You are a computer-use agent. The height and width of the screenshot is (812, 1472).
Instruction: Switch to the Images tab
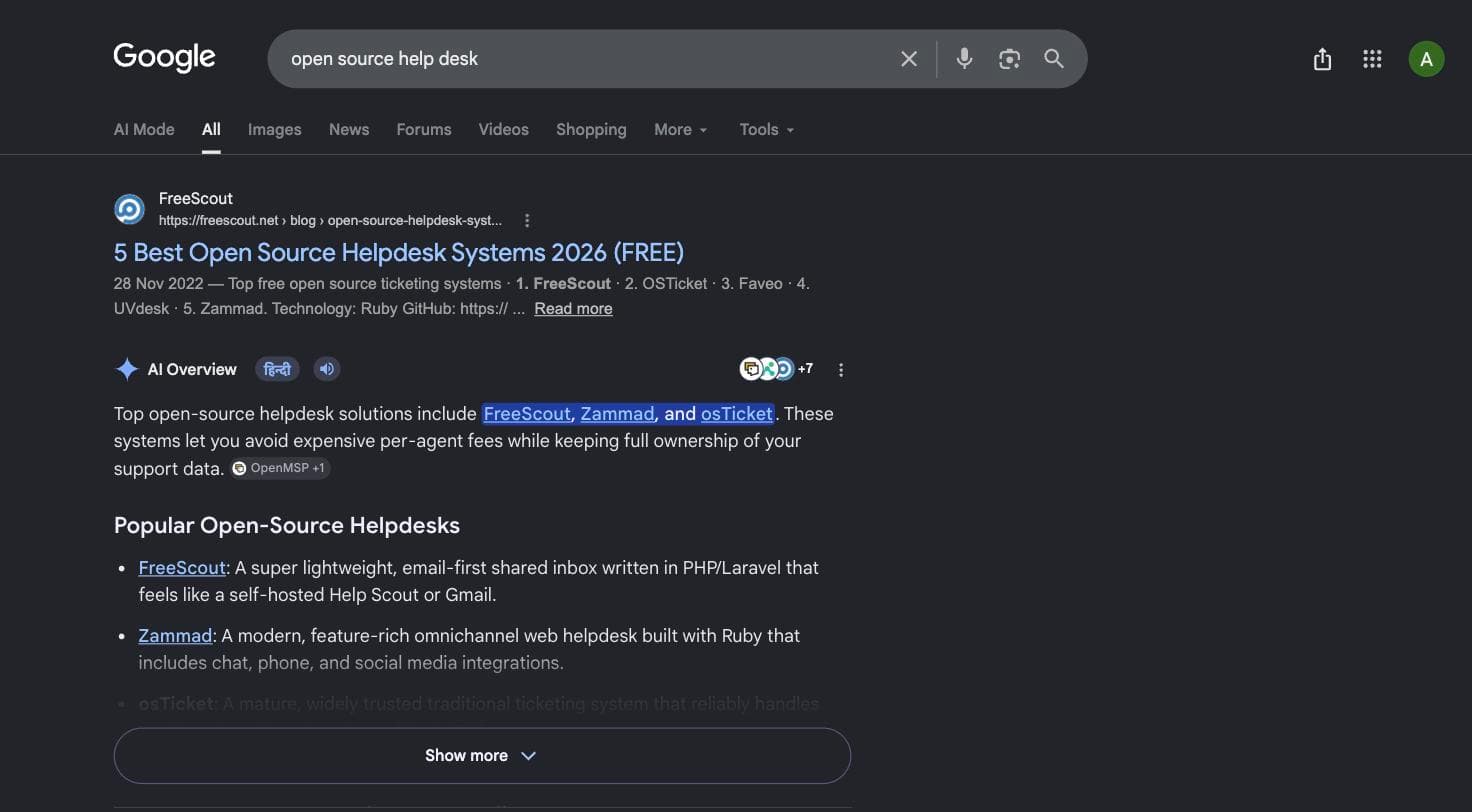274,129
